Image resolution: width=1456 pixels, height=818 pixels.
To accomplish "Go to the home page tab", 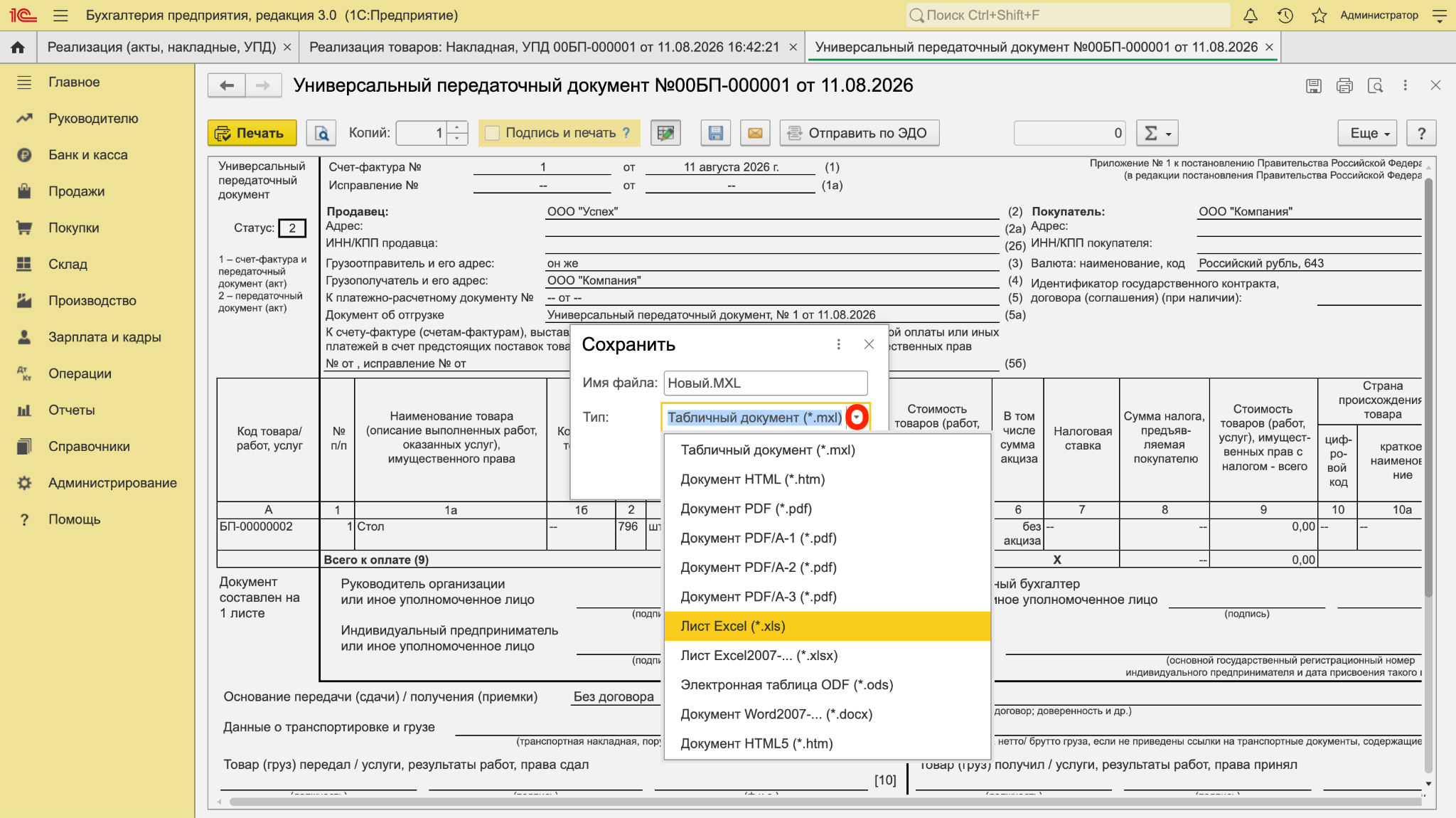I will coord(18,47).
